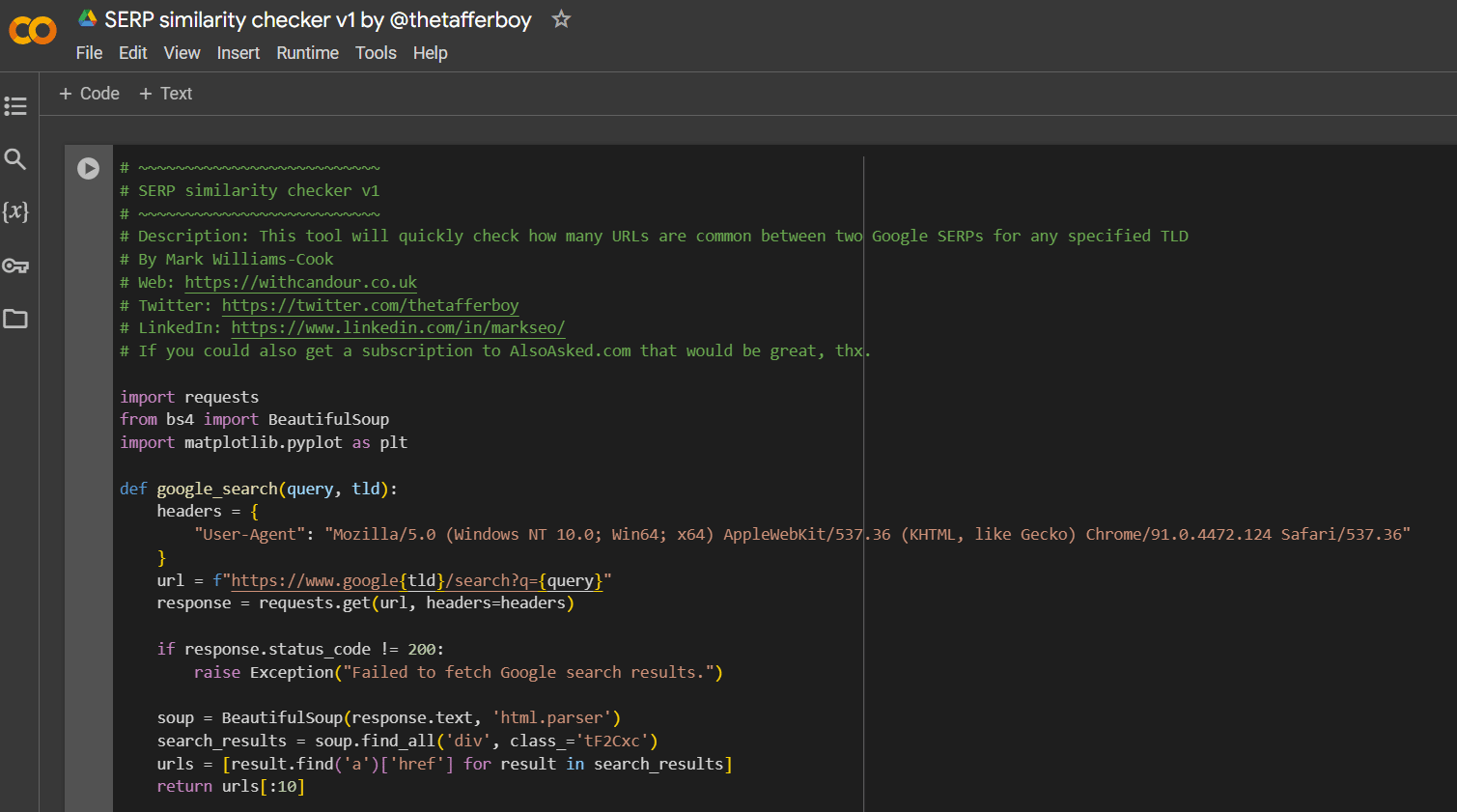
Task: Click the 'from bs4 import BeautifulSoup' line
Action: (255, 419)
